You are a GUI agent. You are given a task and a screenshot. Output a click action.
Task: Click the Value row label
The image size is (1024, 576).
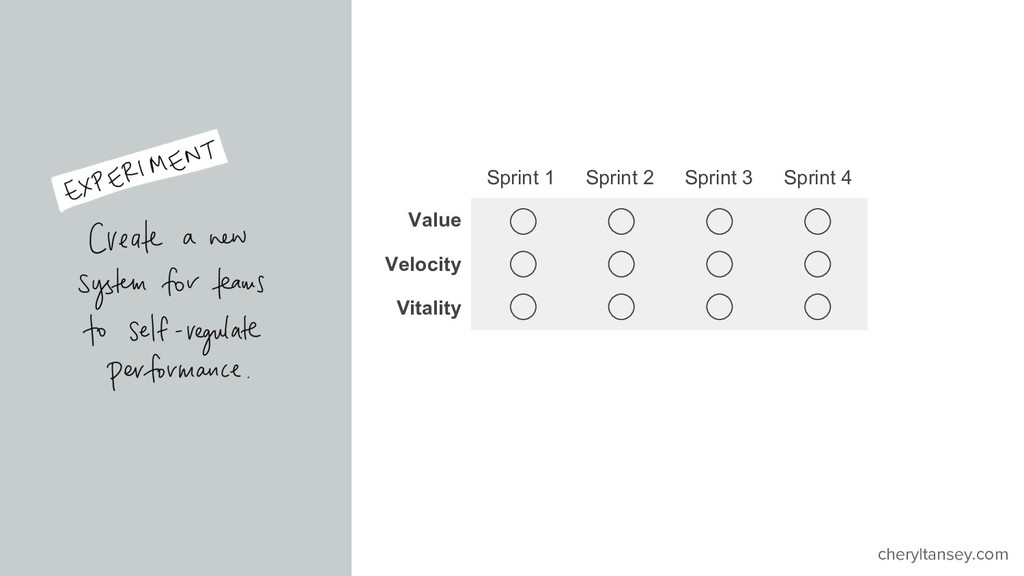[434, 220]
